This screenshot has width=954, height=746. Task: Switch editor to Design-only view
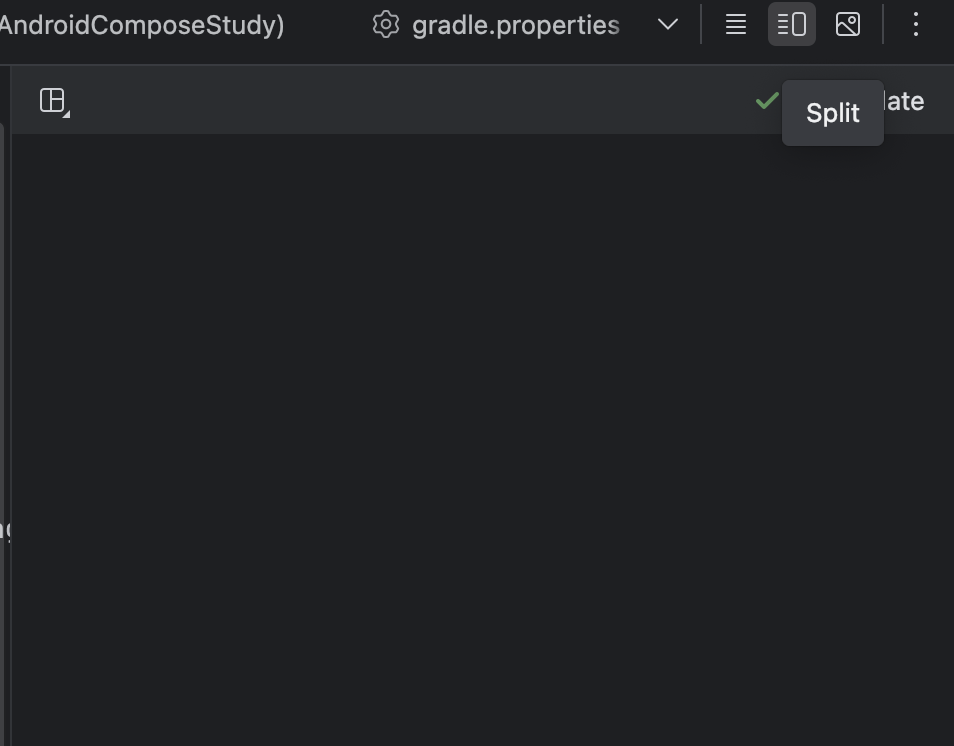click(x=848, y=24)
